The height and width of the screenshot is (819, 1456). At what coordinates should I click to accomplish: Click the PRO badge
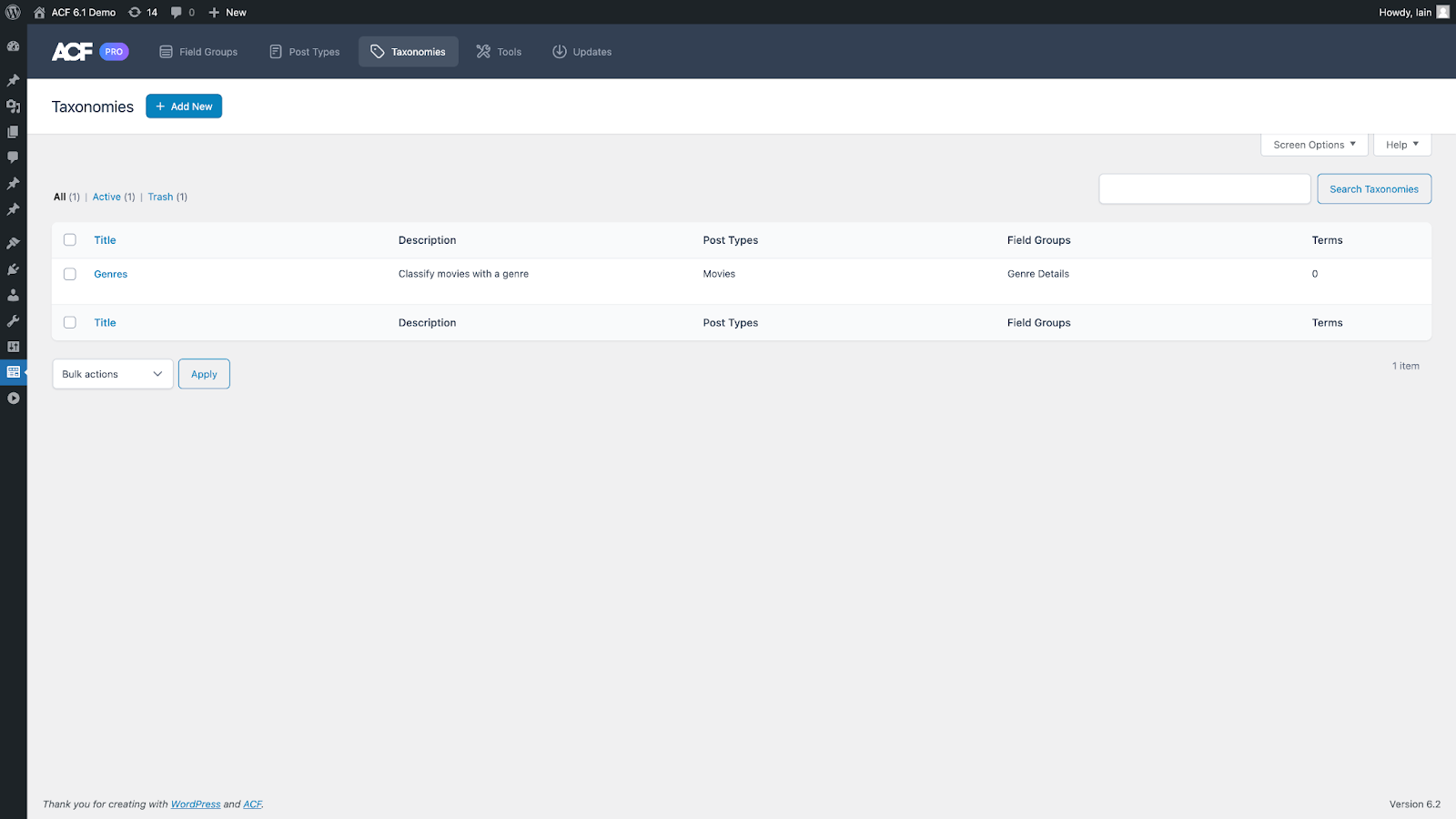point(114,52)
